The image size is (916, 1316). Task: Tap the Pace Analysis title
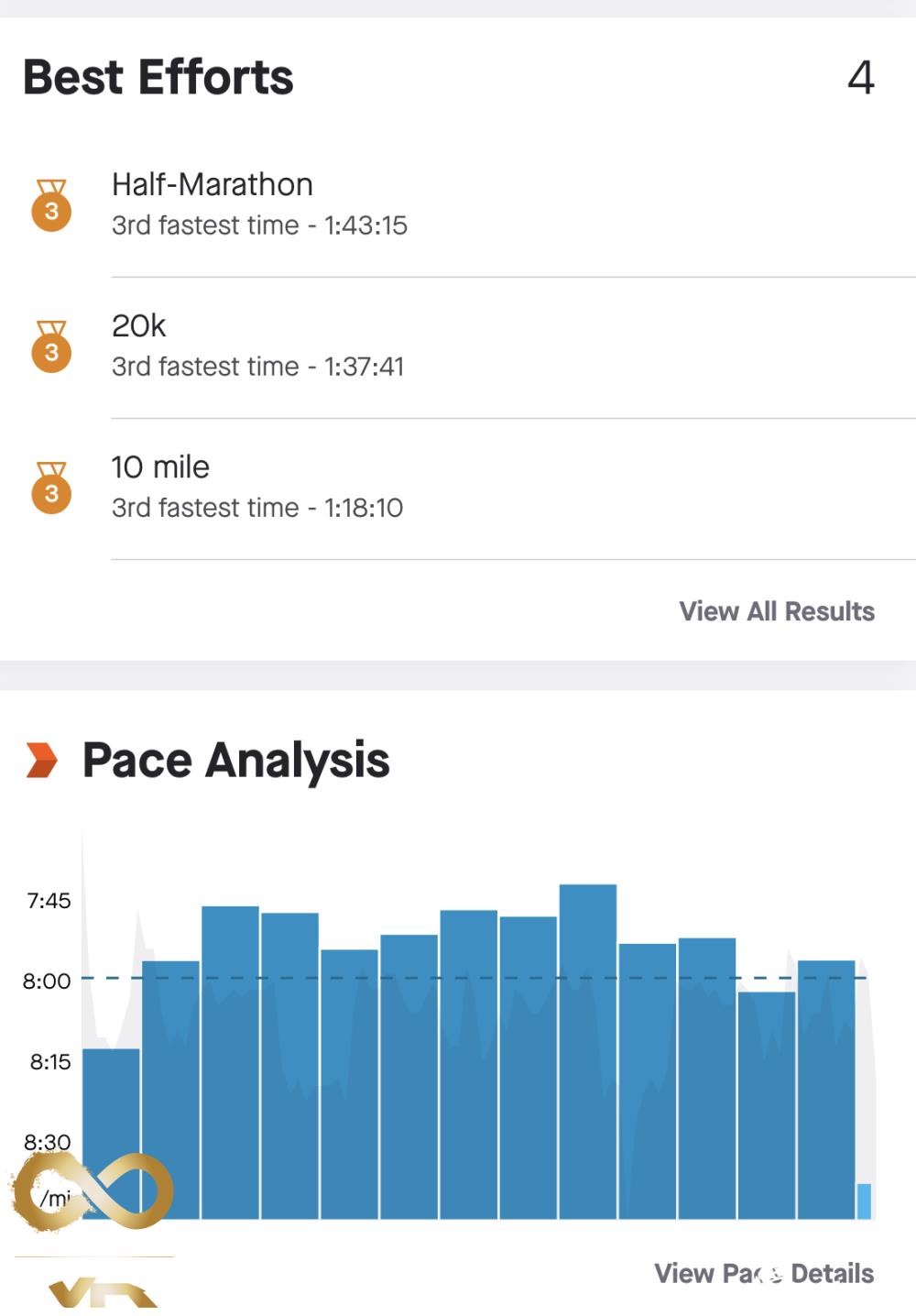click(235, 760)
